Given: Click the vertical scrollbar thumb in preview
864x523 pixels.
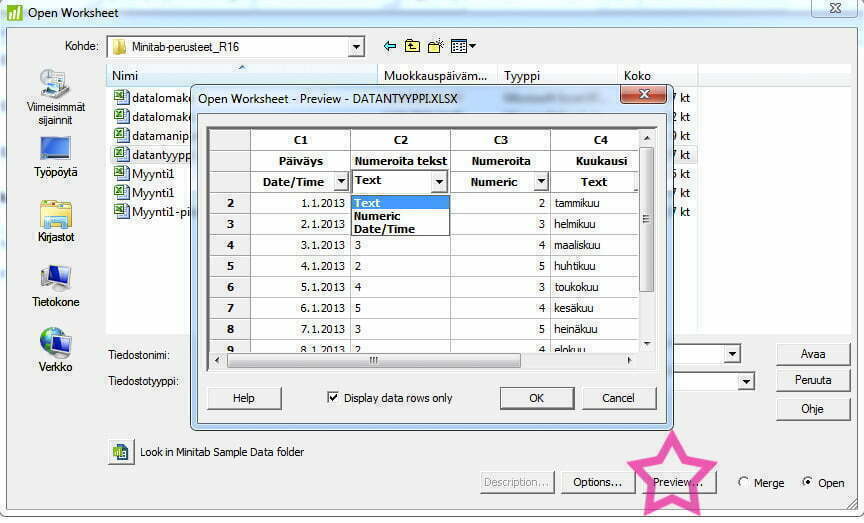Looking at the screenshot, I should point(646,219).
